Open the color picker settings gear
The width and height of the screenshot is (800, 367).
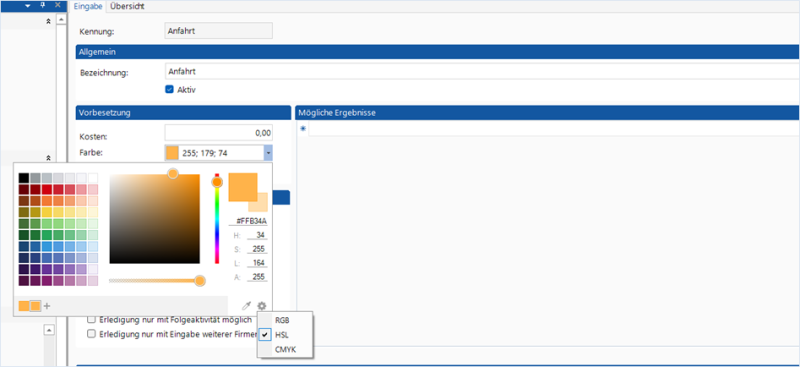pos(262,306)
